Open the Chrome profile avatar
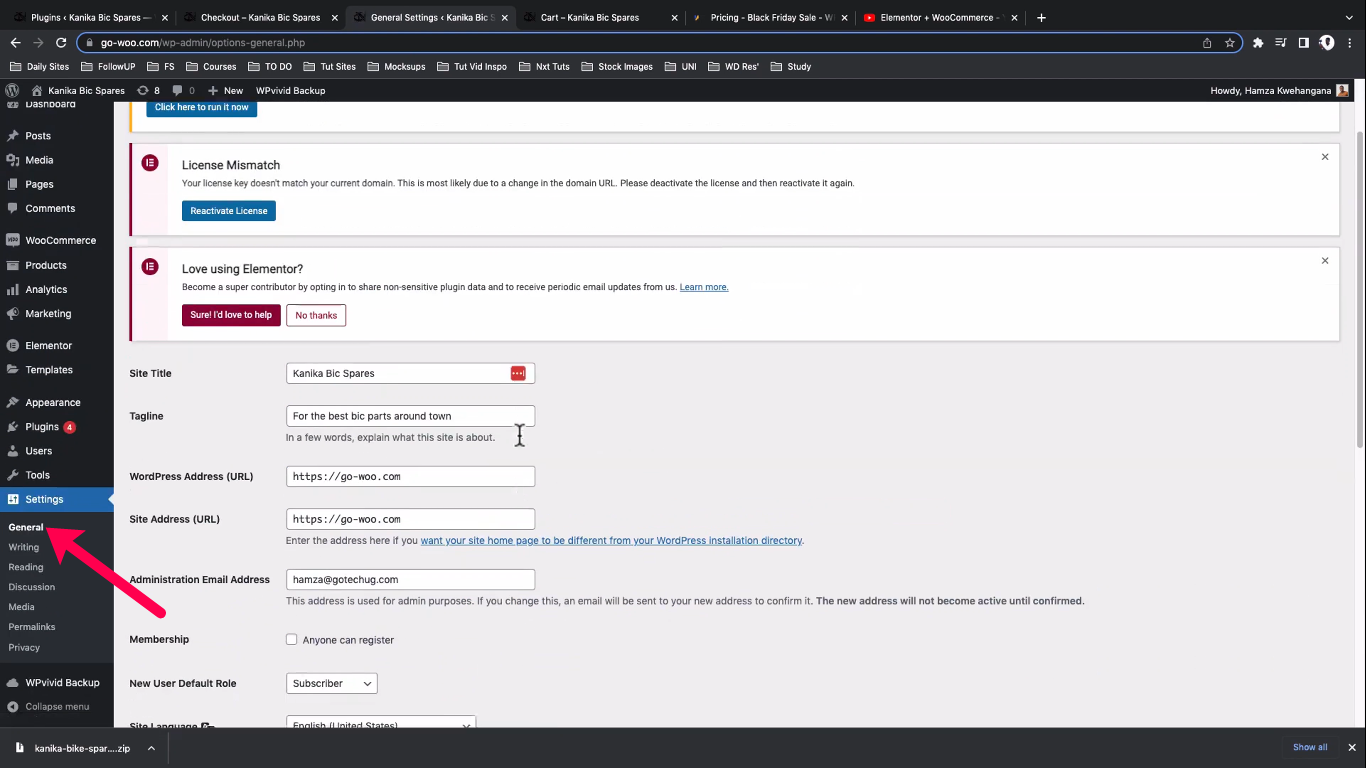The image size is (1366, 768). [1326, 43]
